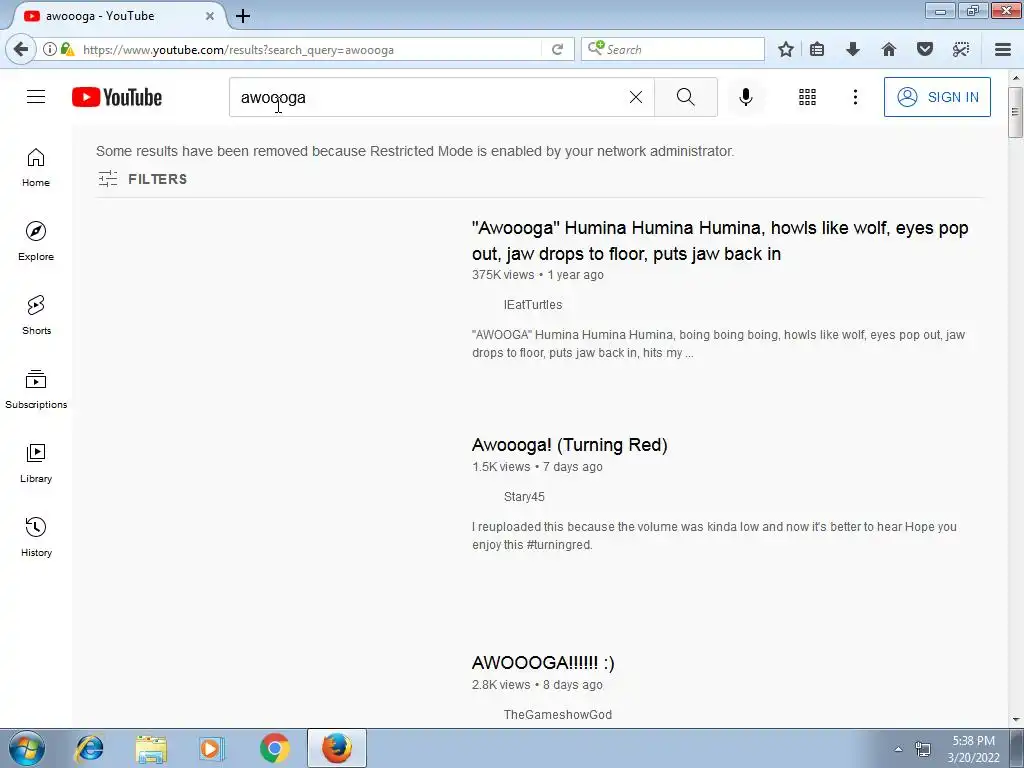Open the YouTube apps grid

coord(807,97)
